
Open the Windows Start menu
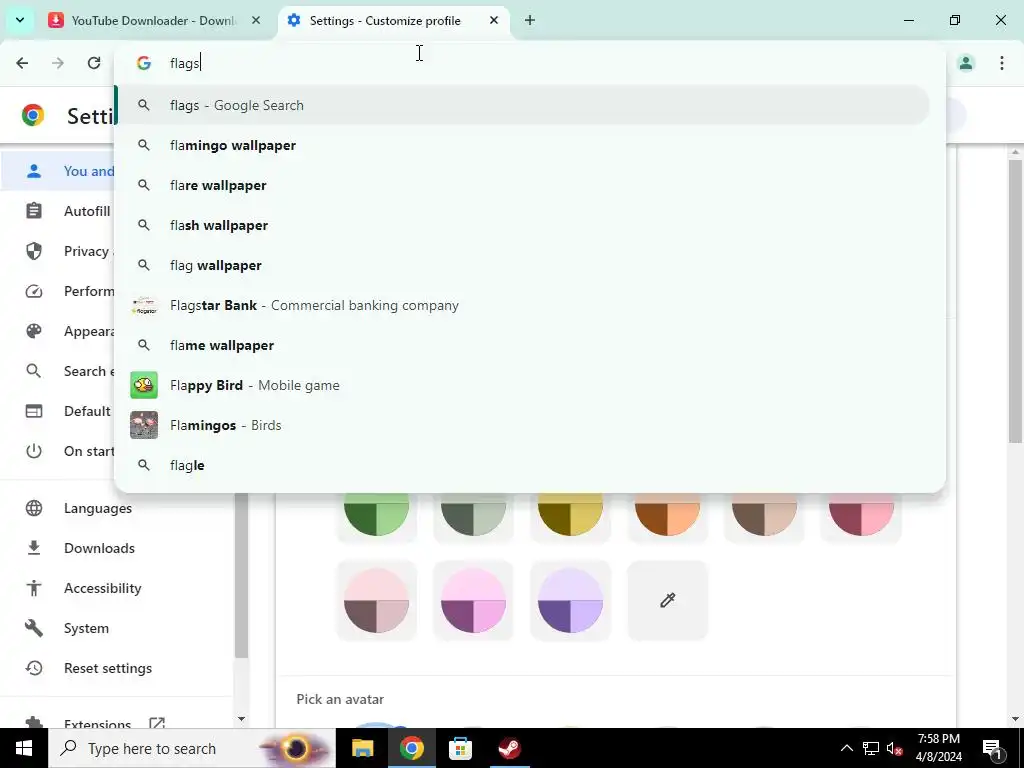click(24, 748)
